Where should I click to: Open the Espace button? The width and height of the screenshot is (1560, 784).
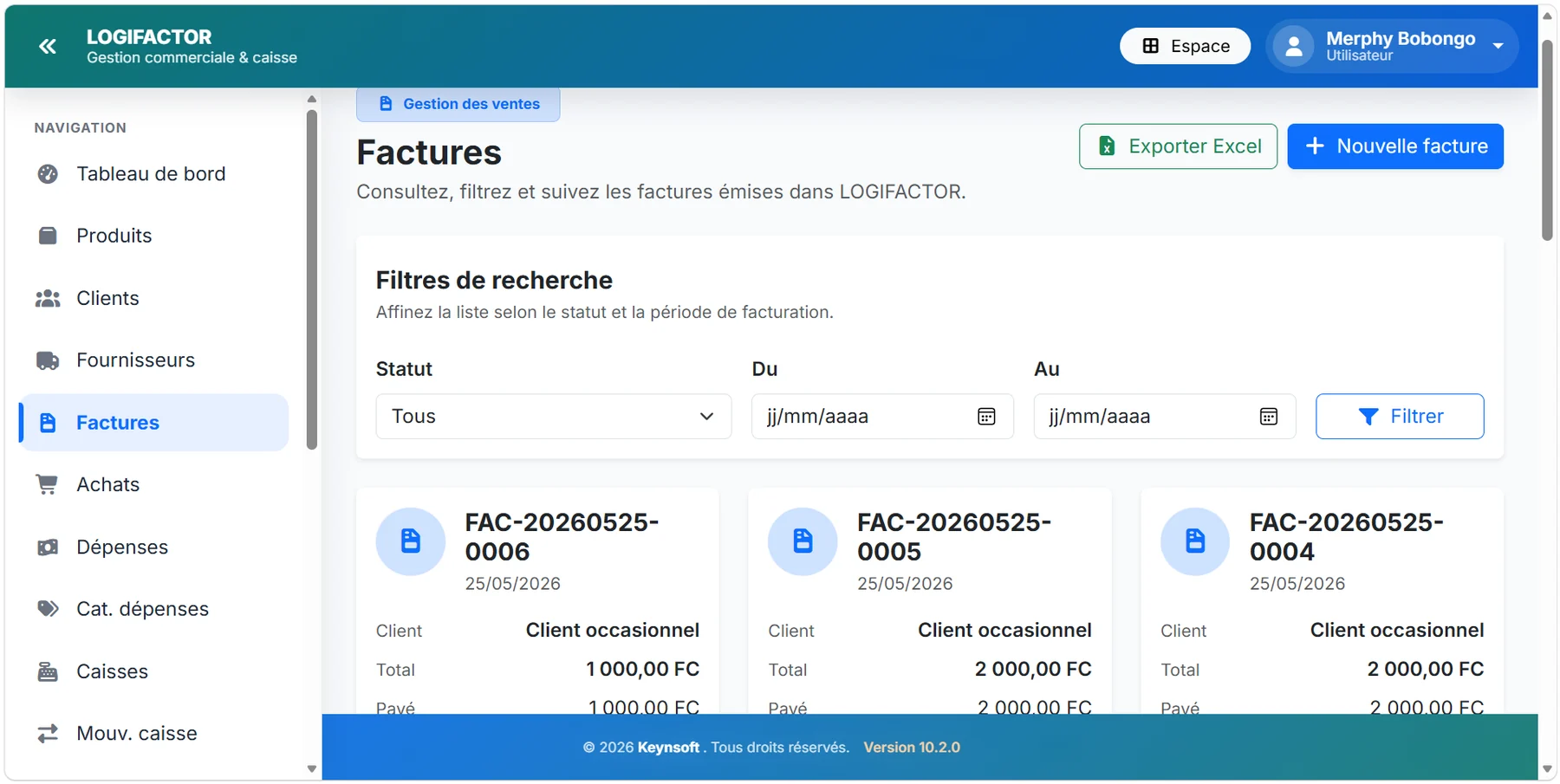pyautogui.click(x=1185, y=46)
